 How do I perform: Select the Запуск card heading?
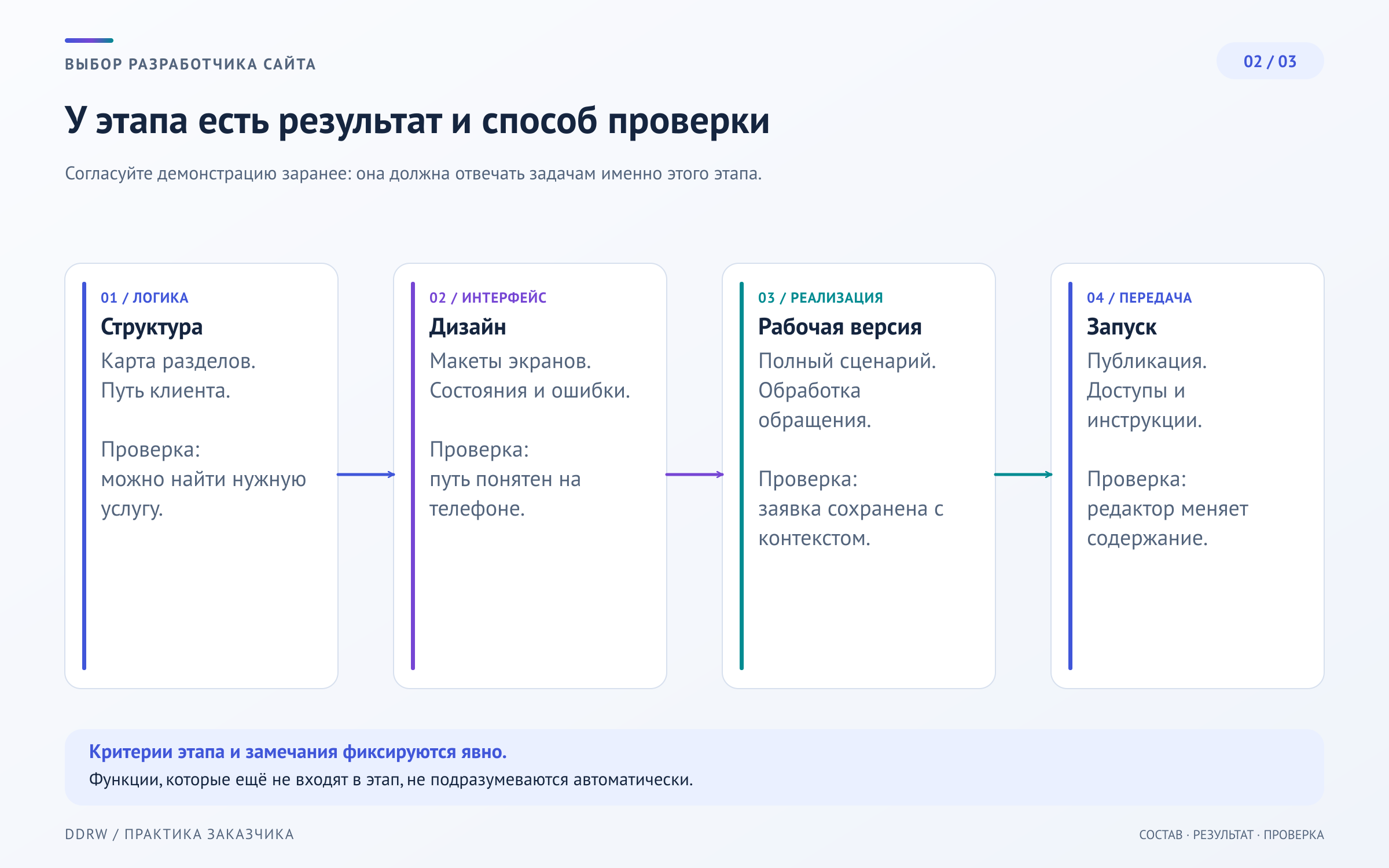point(1122,327)
